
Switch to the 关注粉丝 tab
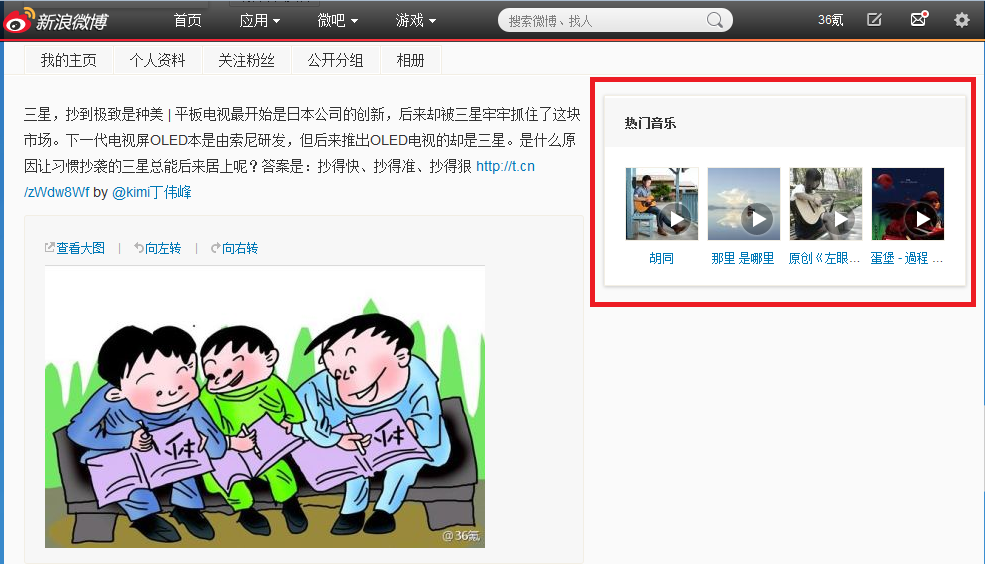tap(246, 60)
